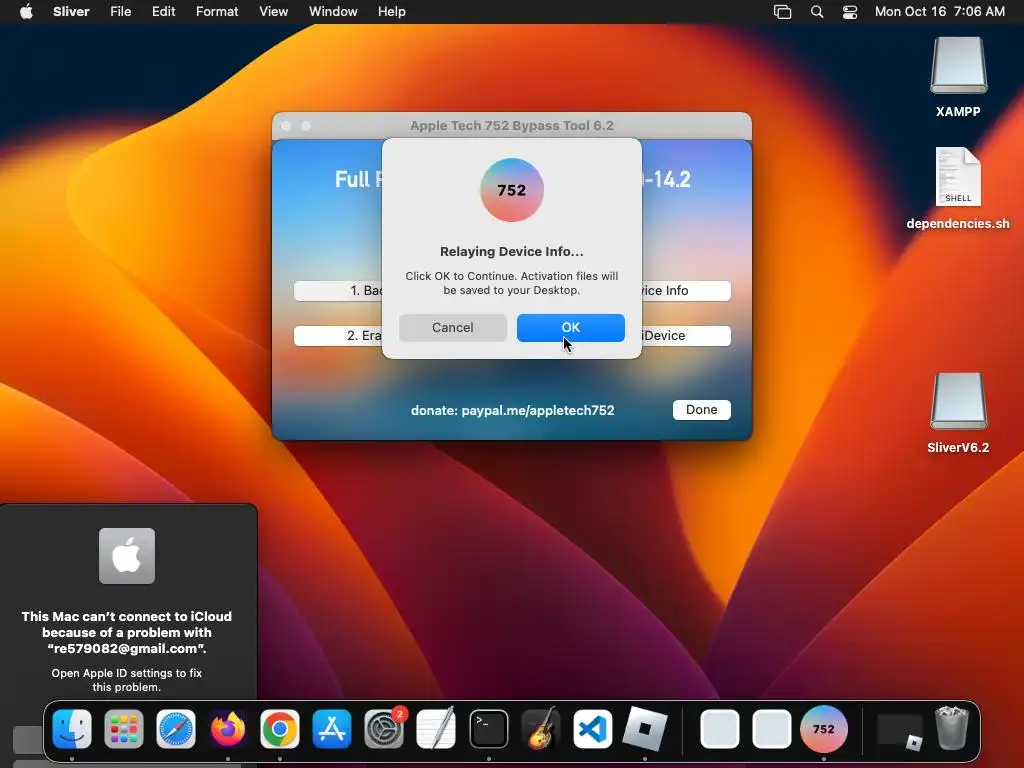Launch Safari from the Dock
The width and height of the screenshot is (1024, 768).
tap(176, 728)
